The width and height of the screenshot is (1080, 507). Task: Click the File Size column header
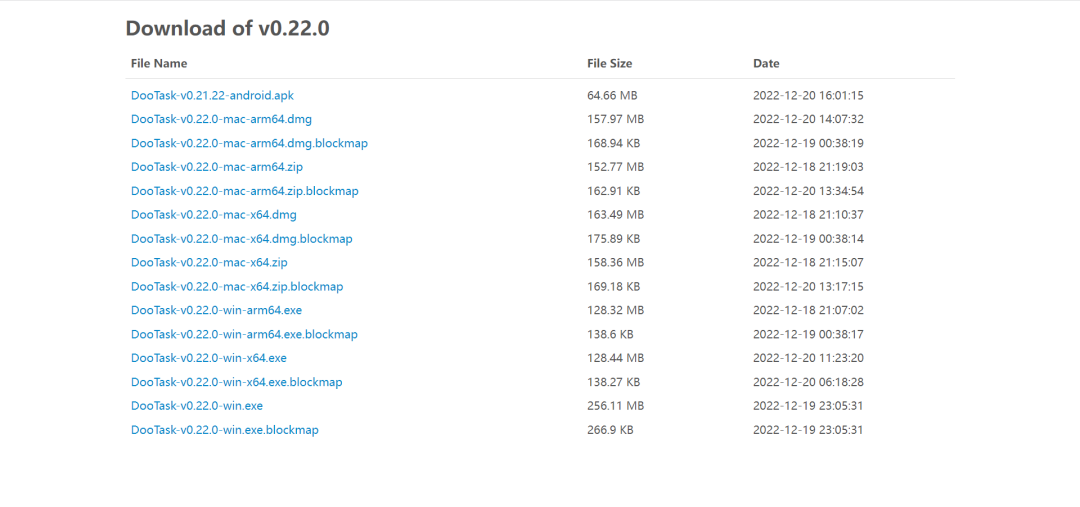click(x=609, y=64)
